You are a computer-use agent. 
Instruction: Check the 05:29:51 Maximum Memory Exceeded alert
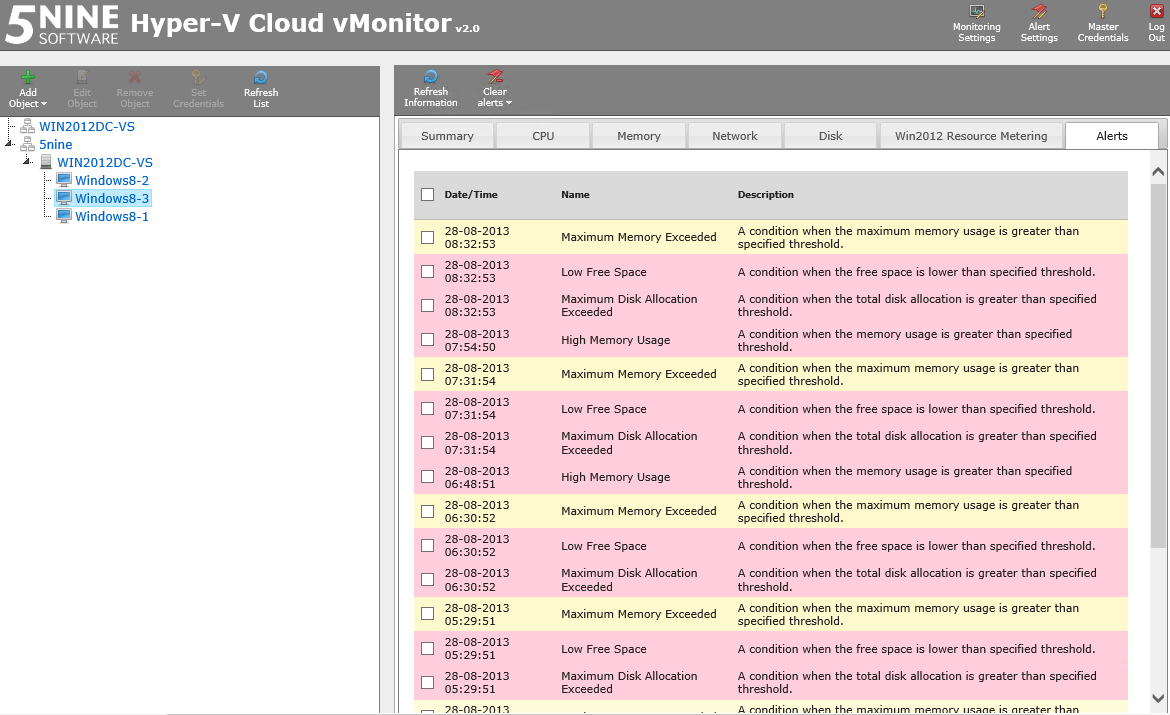[x=428, y=613]
